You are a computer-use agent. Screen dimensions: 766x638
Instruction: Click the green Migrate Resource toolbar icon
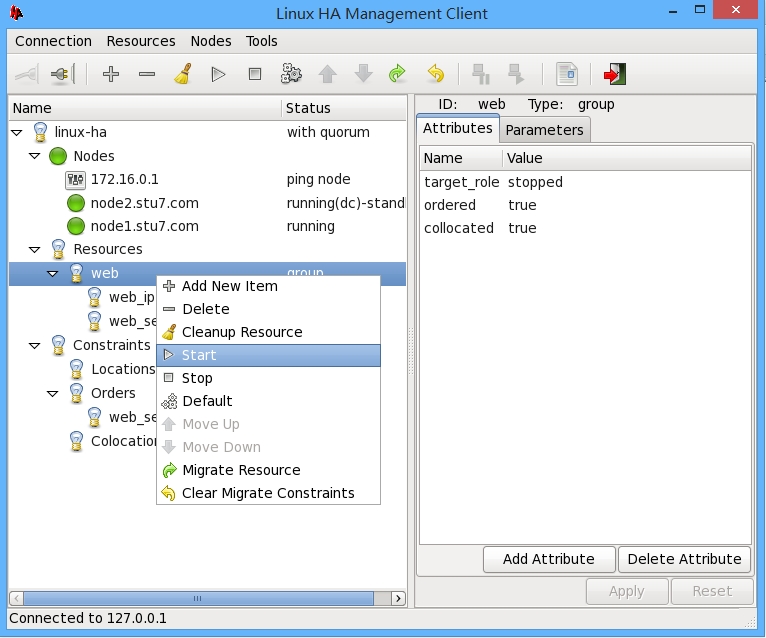click(397, 74)
